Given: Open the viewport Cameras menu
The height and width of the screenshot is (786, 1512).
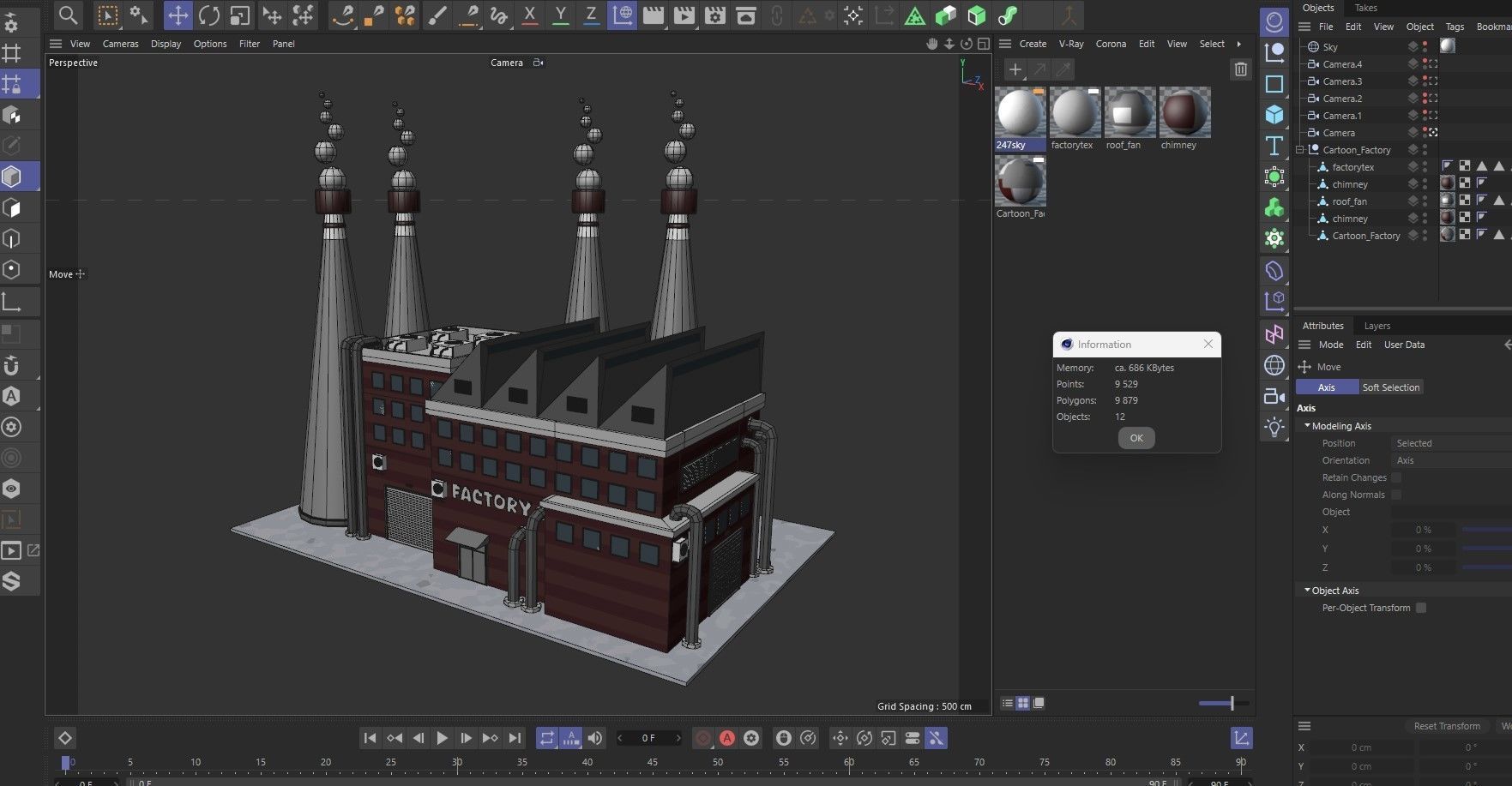Looking at the screenshot, I should pos(121,44).
